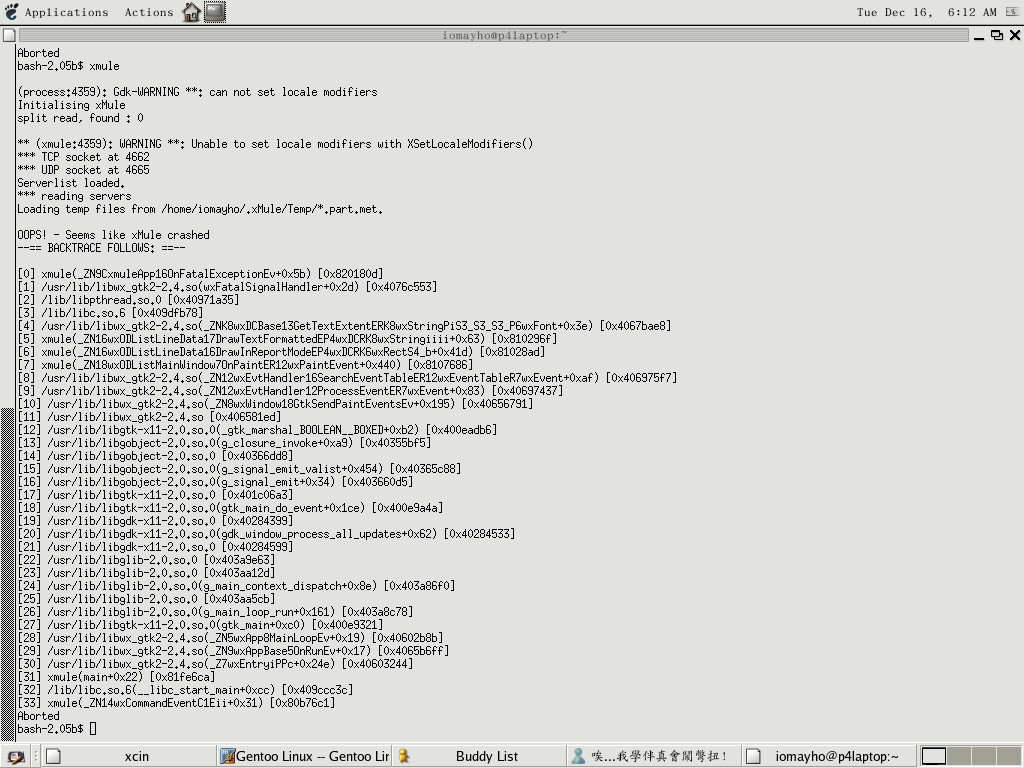
Task: Click backtrace line [20] gdk_window_process_all_updates
Action: coord(266,534)
